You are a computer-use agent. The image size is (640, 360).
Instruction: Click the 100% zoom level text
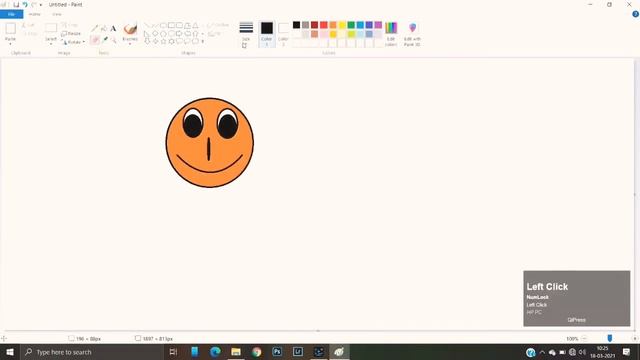click(572, 339)
